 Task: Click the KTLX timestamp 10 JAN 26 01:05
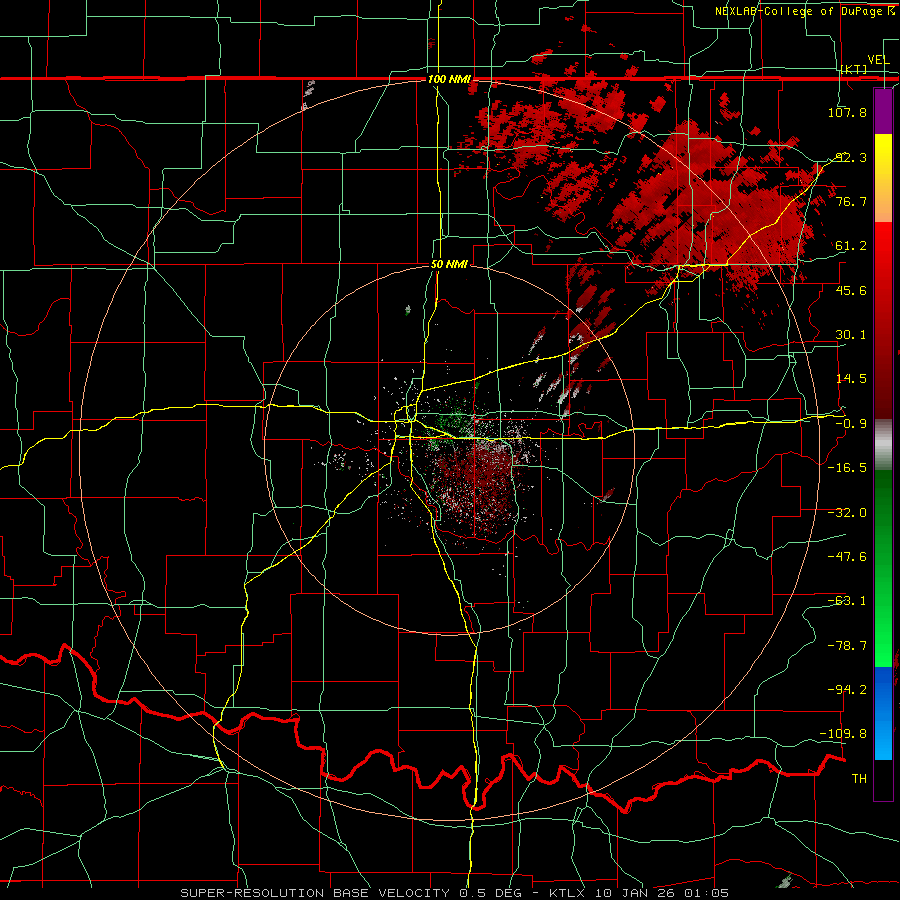coord(639,893)
